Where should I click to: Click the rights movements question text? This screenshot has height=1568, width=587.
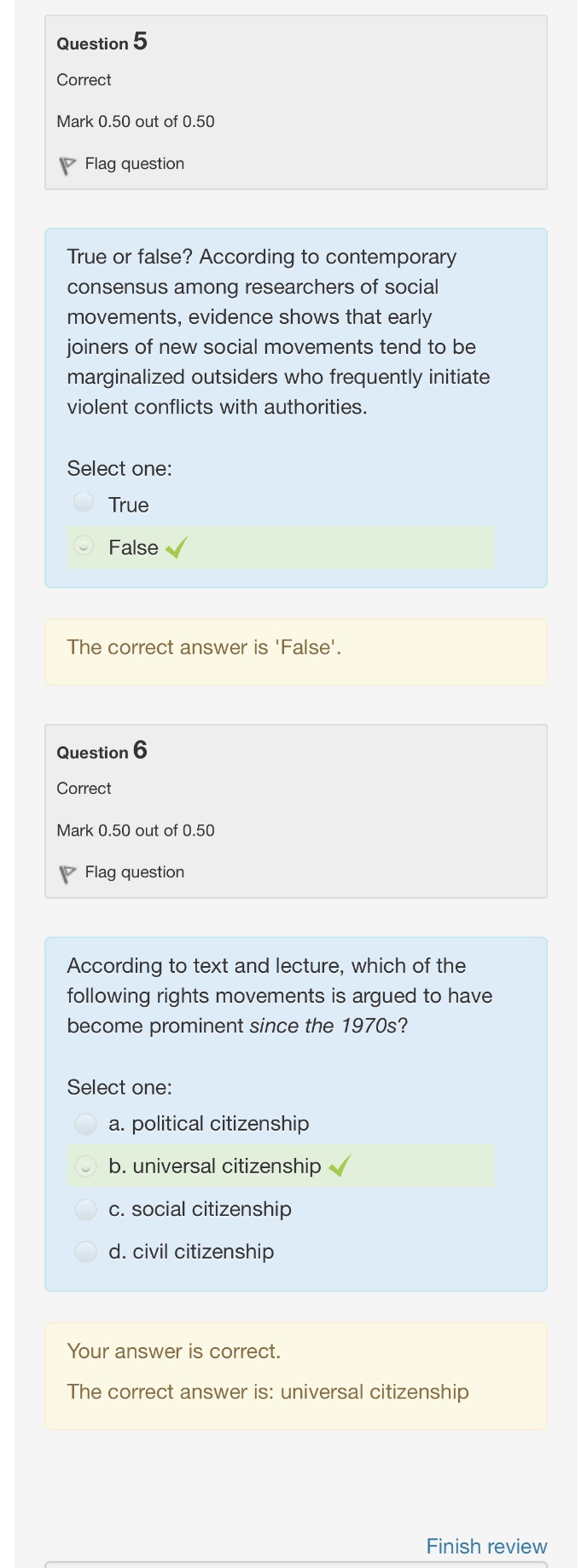(x=279, y=995)
